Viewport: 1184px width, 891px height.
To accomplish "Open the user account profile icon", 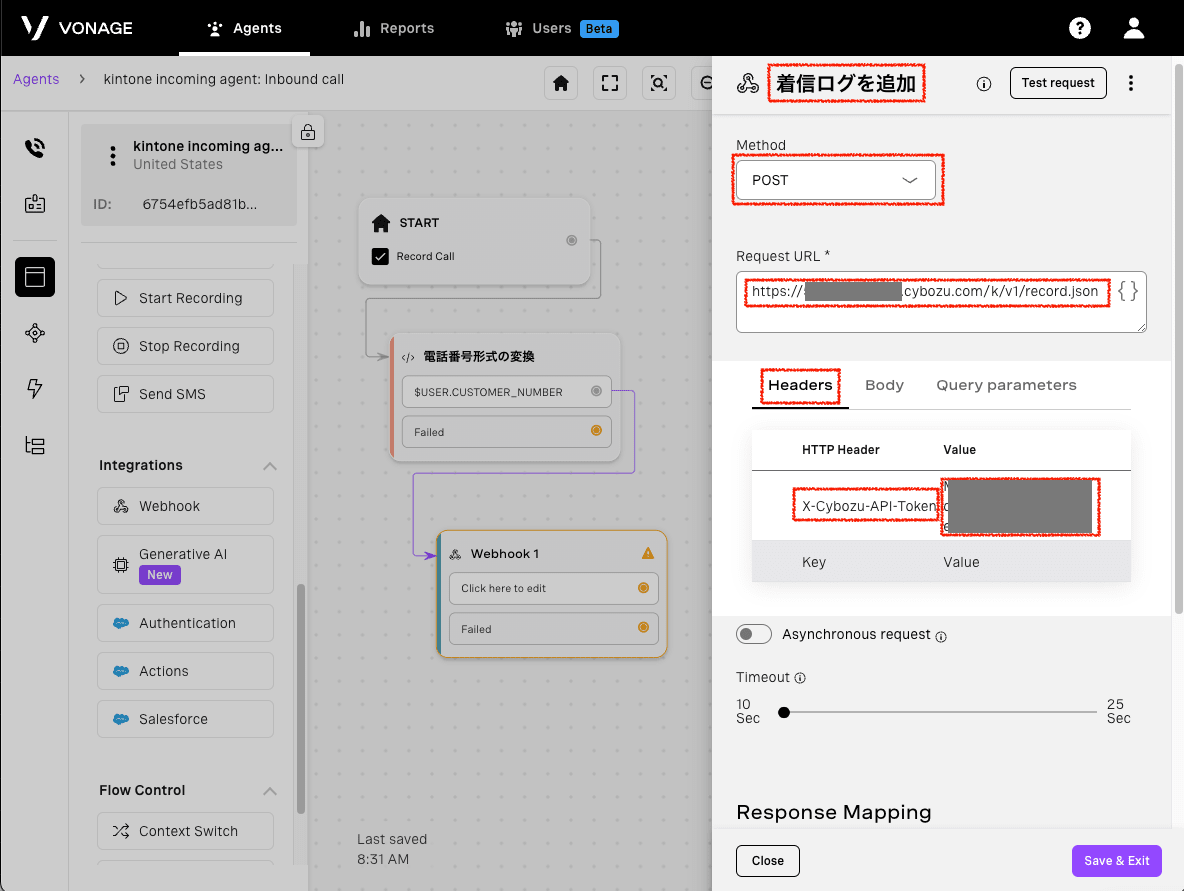I will coord(1133,28).
